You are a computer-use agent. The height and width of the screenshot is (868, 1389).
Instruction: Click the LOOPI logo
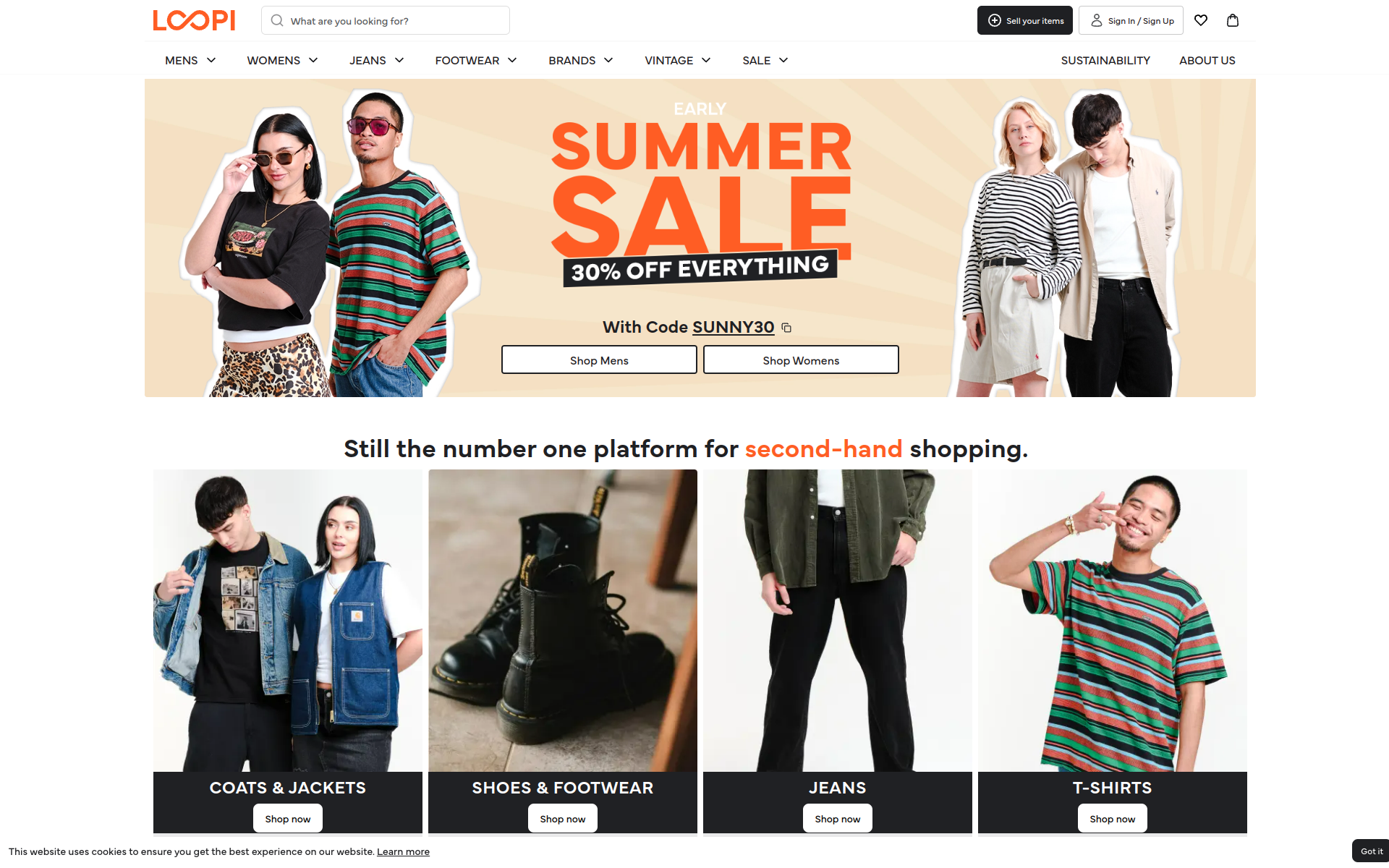tap(194, 20)
